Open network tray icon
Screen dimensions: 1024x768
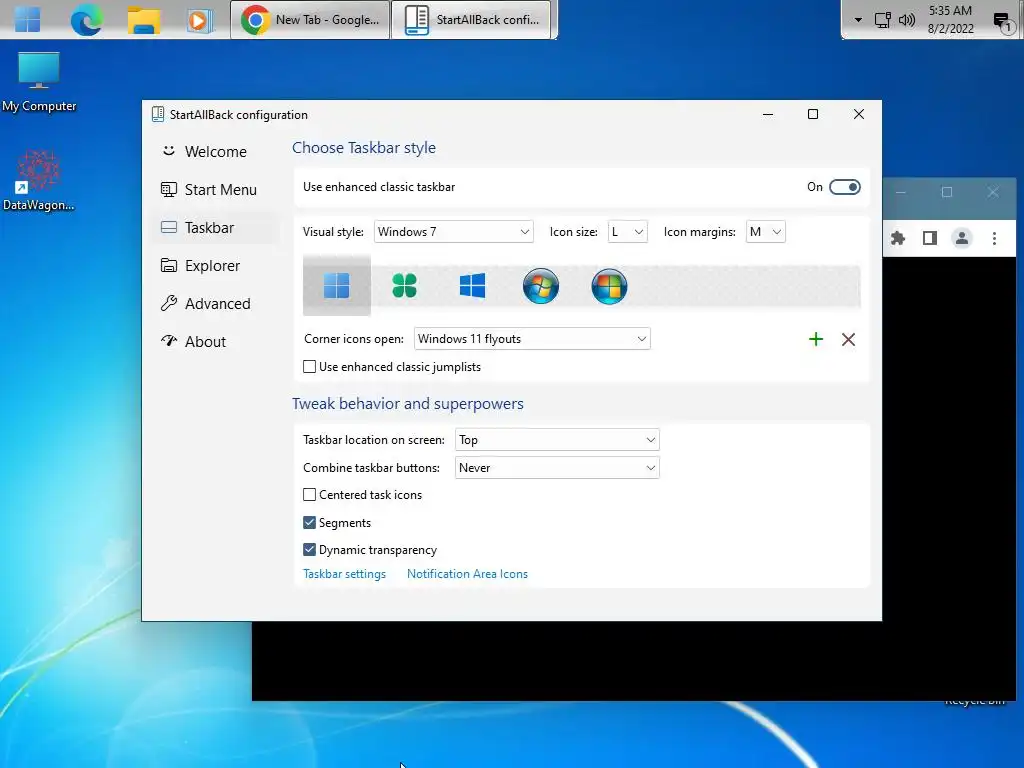click(882, 20)
